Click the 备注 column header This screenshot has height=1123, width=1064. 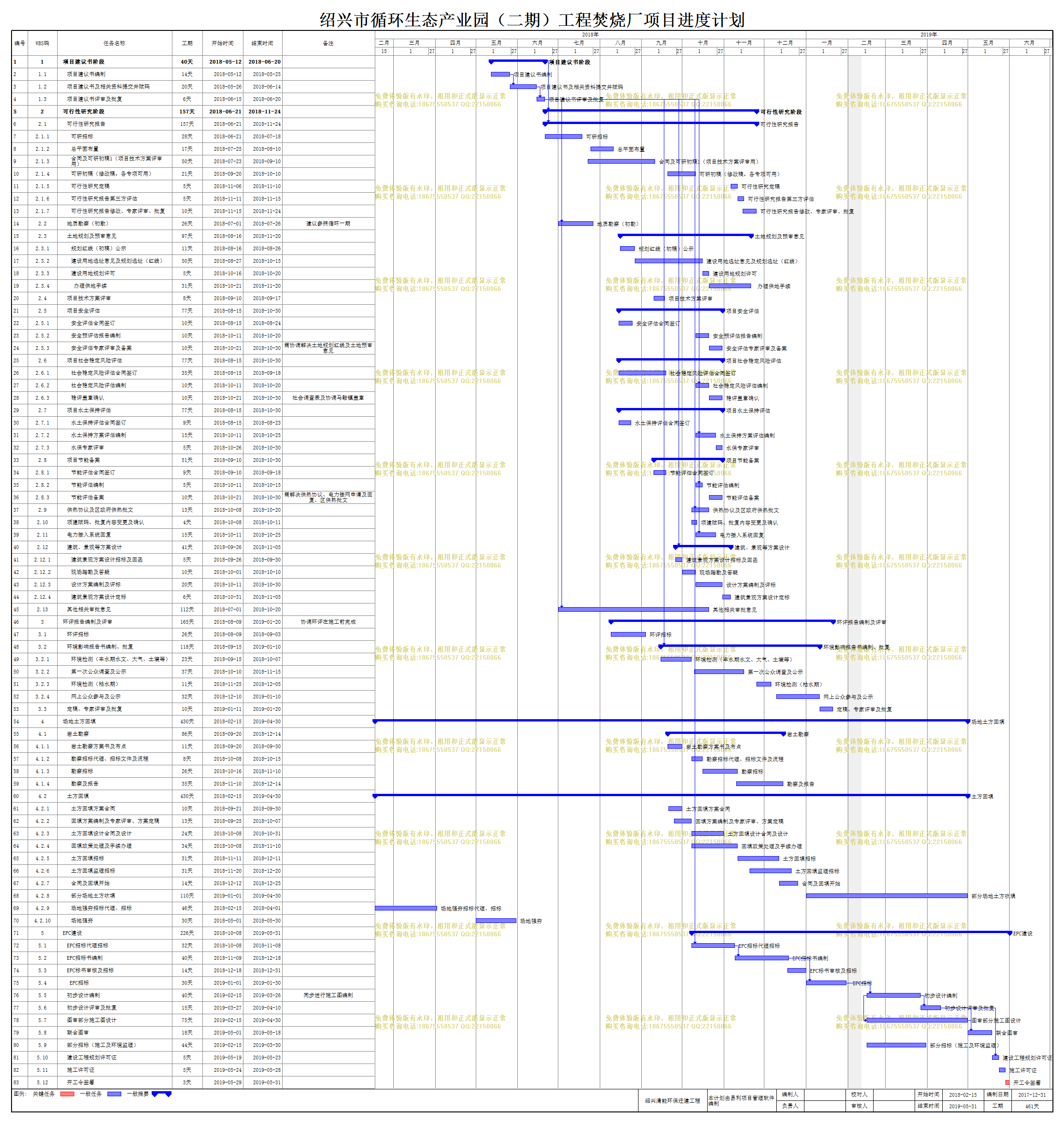pyautogui.click(x=328, y=43)
